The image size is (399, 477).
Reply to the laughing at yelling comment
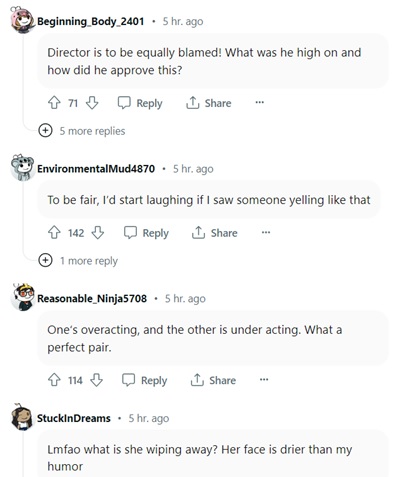(x=146, y=233)
